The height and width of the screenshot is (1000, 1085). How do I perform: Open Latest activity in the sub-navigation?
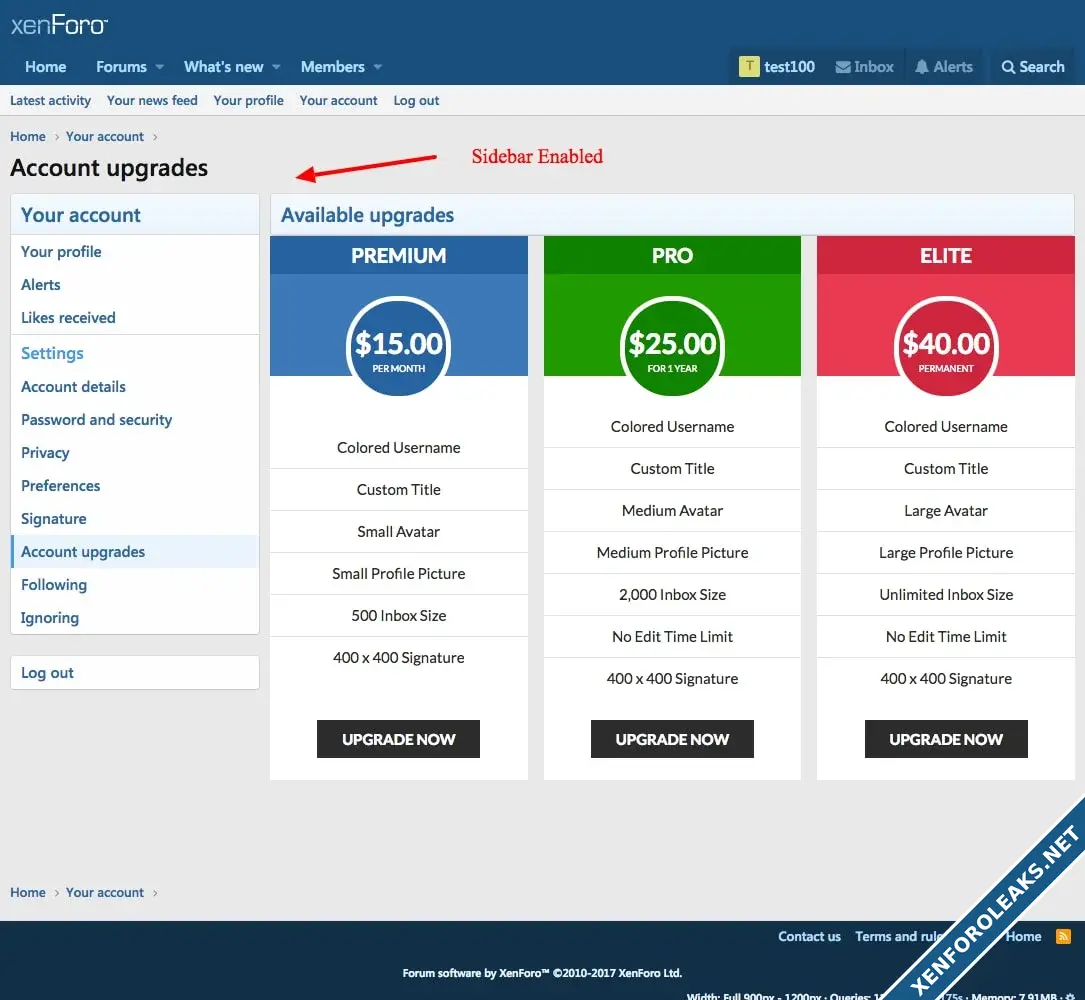tap(50, 101)
